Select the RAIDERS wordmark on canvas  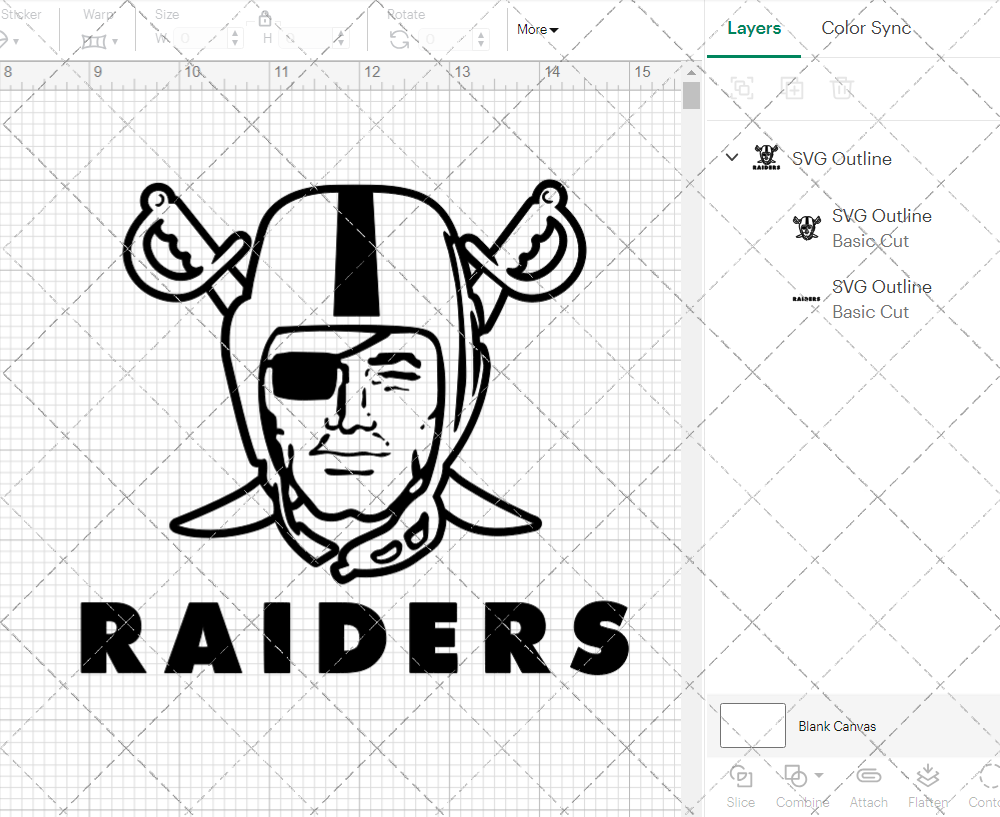[x=355, y=637]
